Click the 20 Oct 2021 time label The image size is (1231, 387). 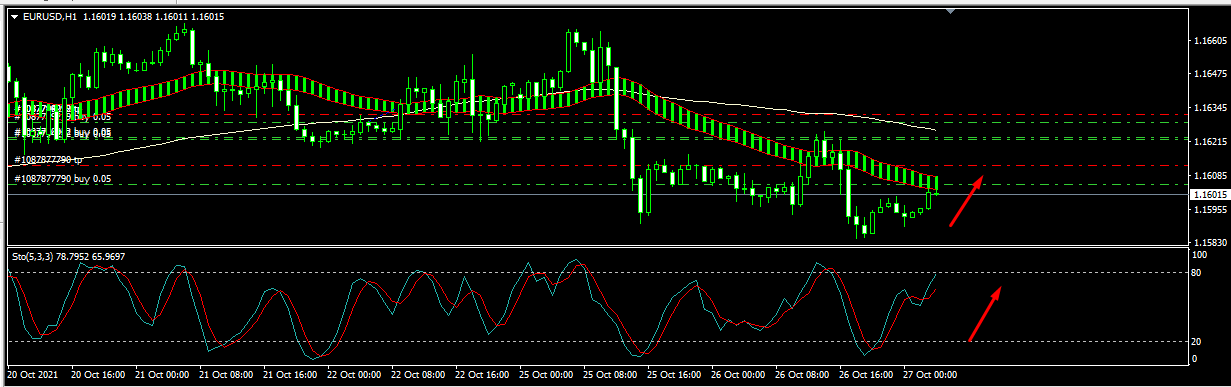(x=33, y=376)
